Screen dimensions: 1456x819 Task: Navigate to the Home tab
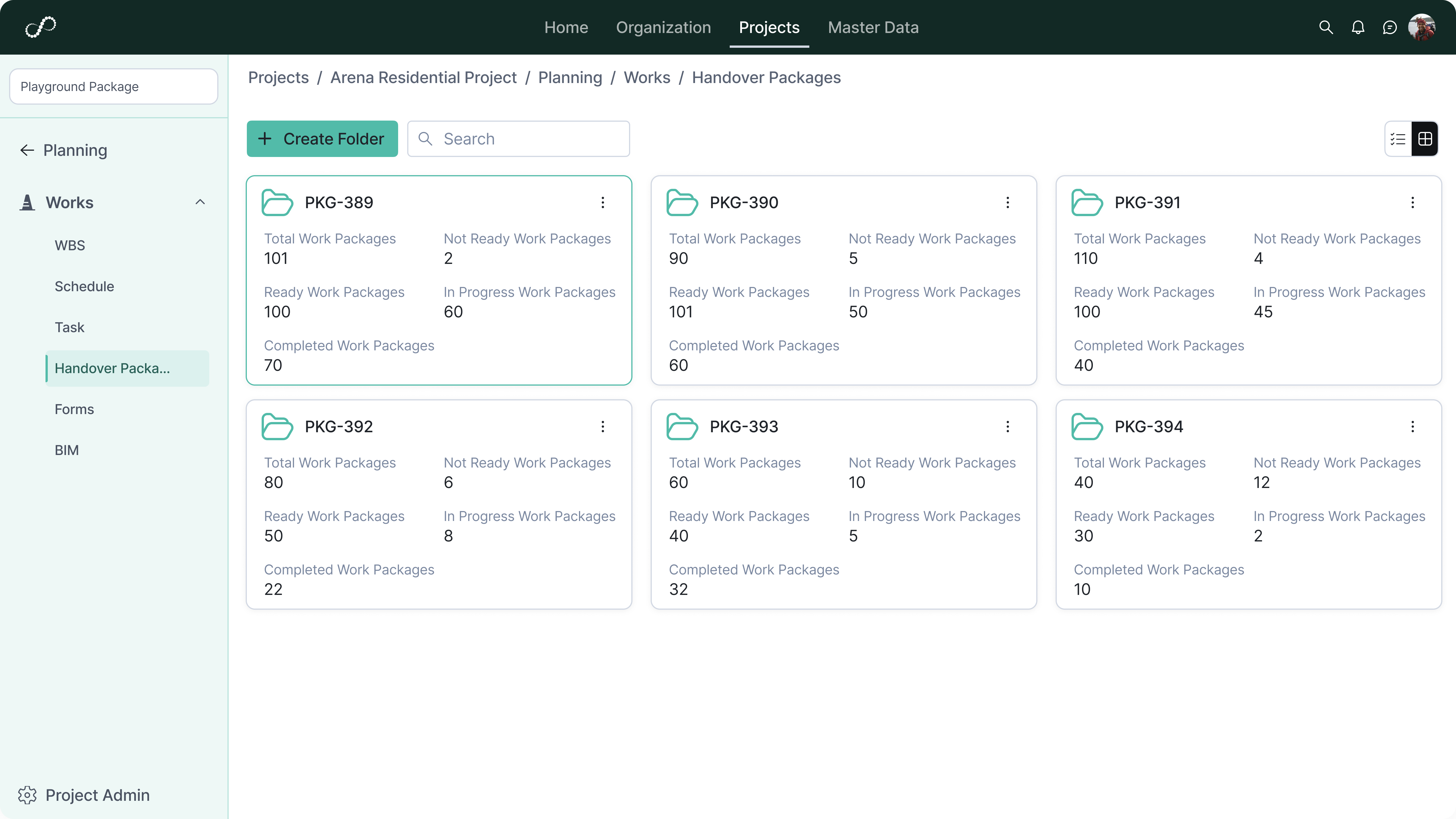(x=566, y=27)
